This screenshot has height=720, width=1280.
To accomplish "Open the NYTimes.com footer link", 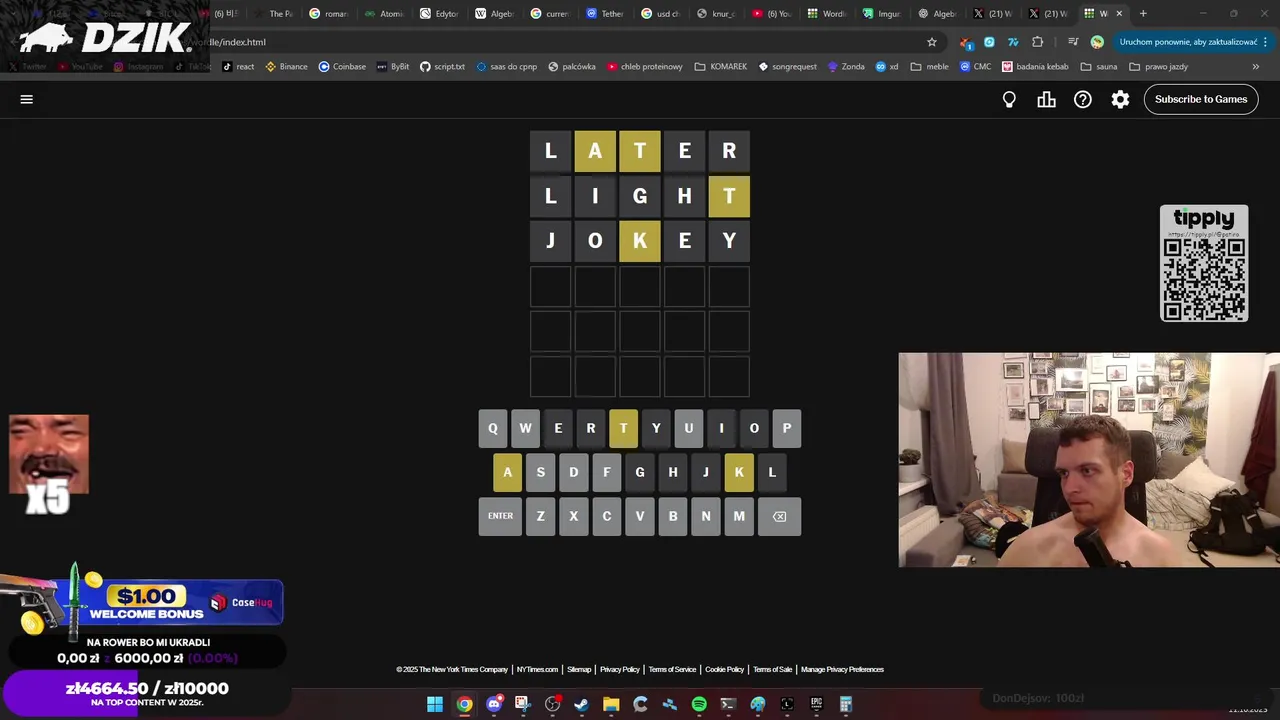I will 537,669.
